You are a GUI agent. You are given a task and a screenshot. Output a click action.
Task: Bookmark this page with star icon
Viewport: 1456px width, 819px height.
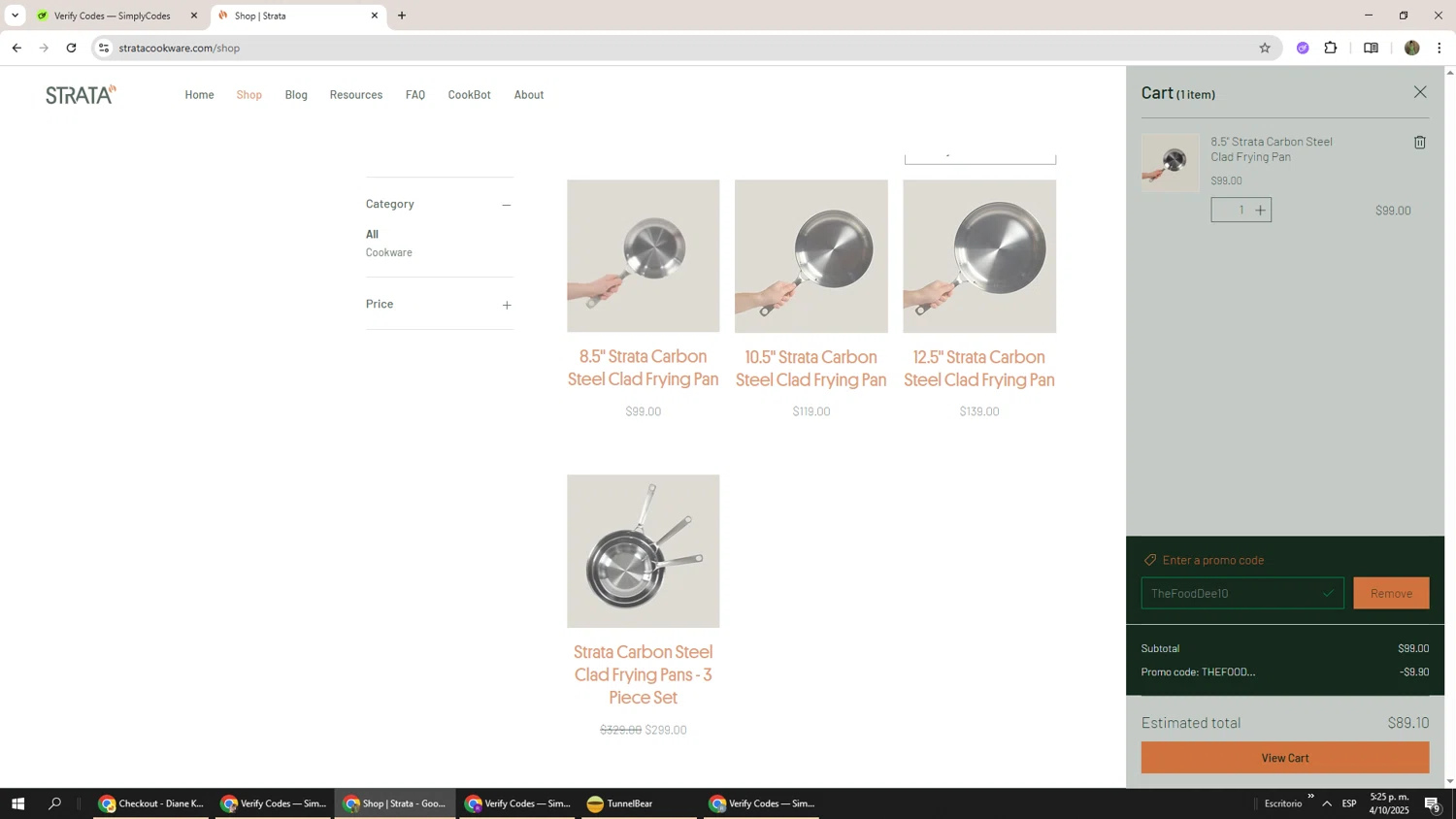(x=1264, y=48)
